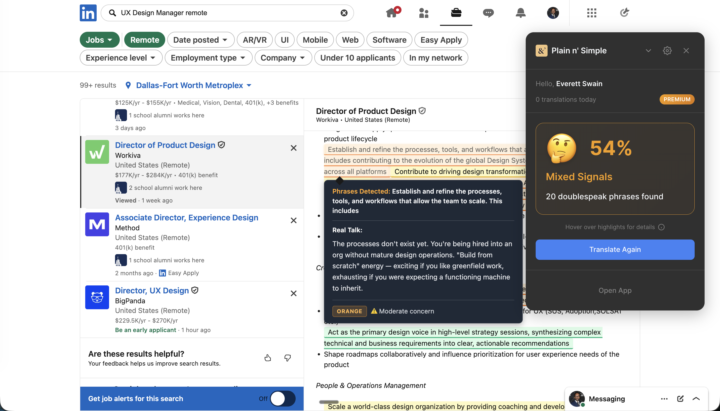The image size is (720, 411).
Task: Open Associate Director, Experience Design link
Action: pyautogui.click(x=186, y=218)
